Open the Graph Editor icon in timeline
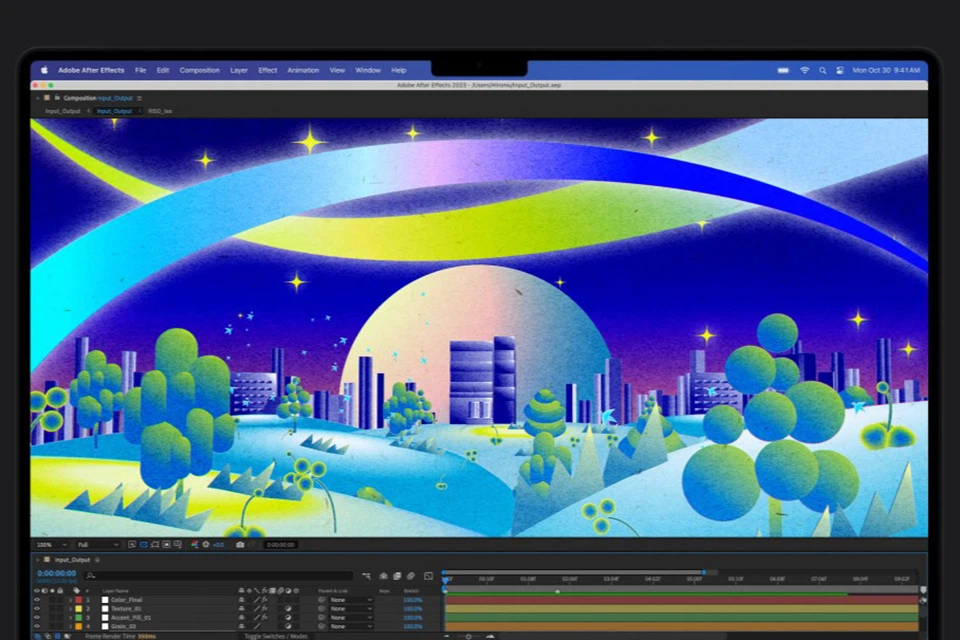Image resolution: width=960 pixels, height=640 pixels. (429, 576)
